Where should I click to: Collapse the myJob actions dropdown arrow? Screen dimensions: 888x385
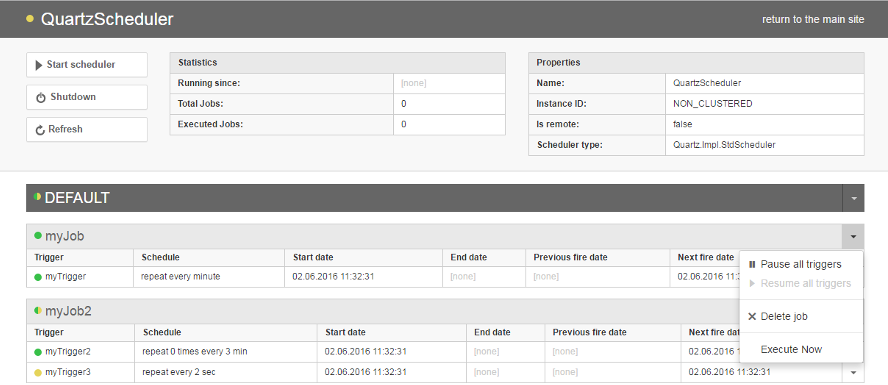tap(853, 236)
